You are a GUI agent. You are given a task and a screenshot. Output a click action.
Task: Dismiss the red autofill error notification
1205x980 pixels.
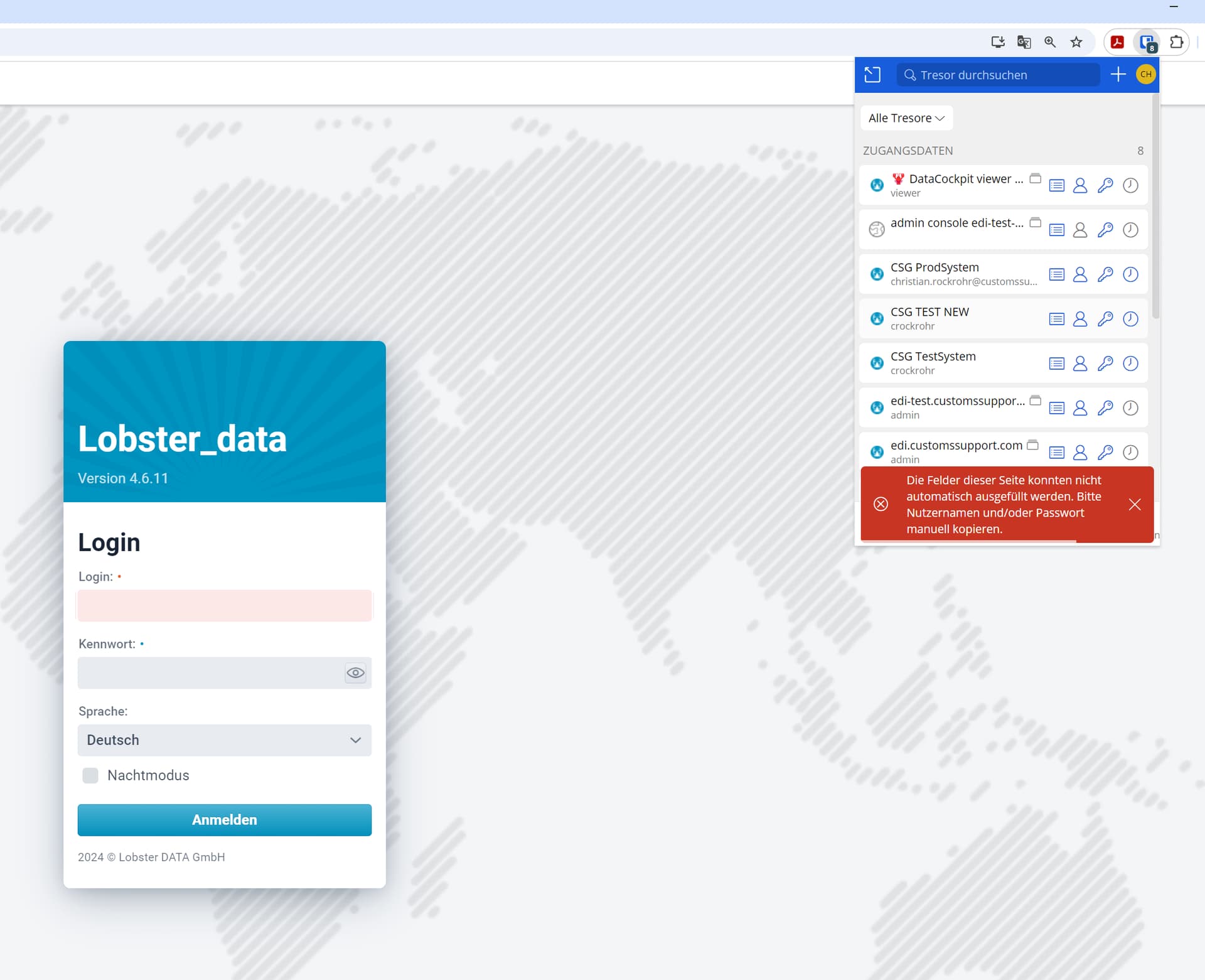click(1135, 505)
